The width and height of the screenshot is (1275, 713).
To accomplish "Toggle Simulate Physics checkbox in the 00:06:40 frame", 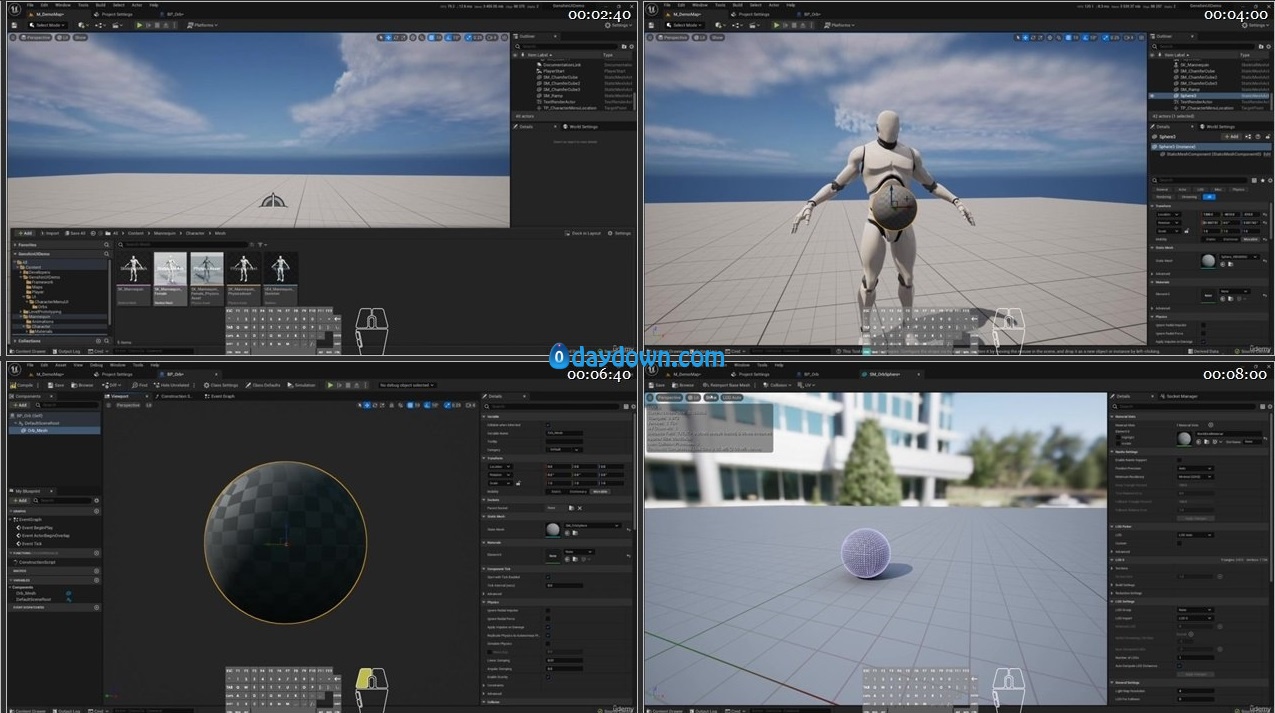I will click(x=548, y=644).
